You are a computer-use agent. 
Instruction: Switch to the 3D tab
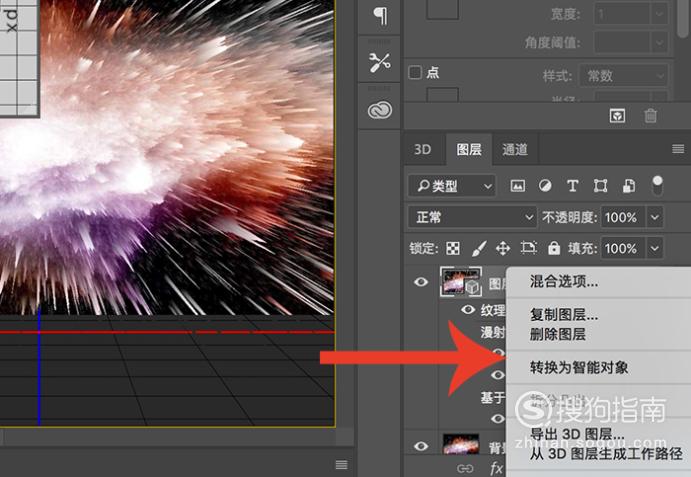pos(422,149)
